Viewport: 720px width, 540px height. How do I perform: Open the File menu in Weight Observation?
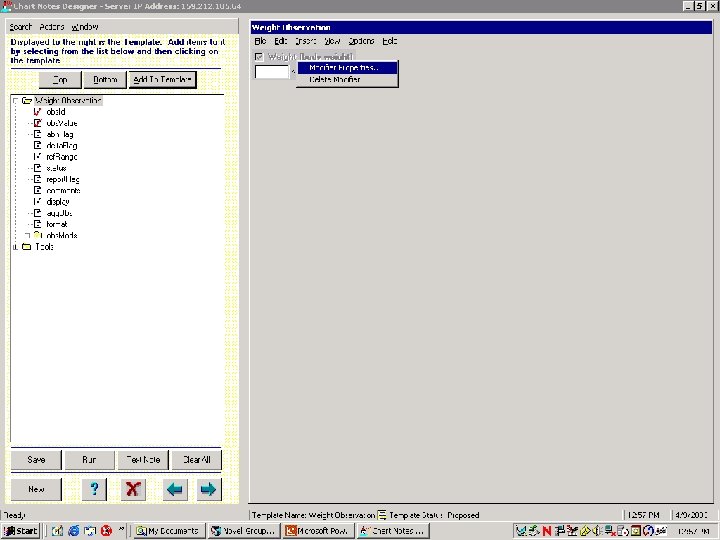tap(260, 41)
